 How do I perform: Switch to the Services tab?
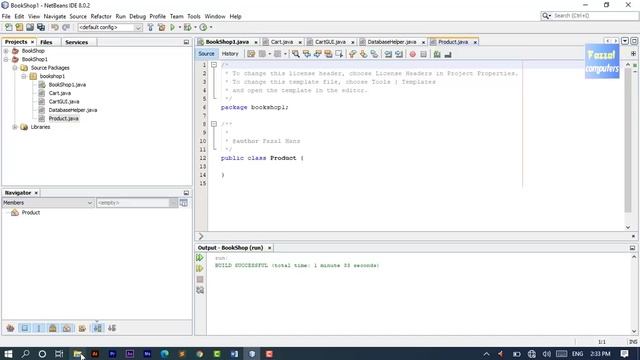point(76,42)
